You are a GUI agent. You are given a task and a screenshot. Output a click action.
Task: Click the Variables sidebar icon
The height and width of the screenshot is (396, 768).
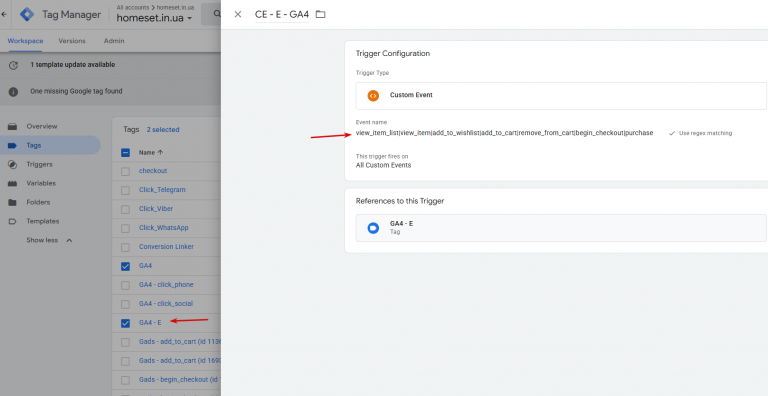click(13, 183)
